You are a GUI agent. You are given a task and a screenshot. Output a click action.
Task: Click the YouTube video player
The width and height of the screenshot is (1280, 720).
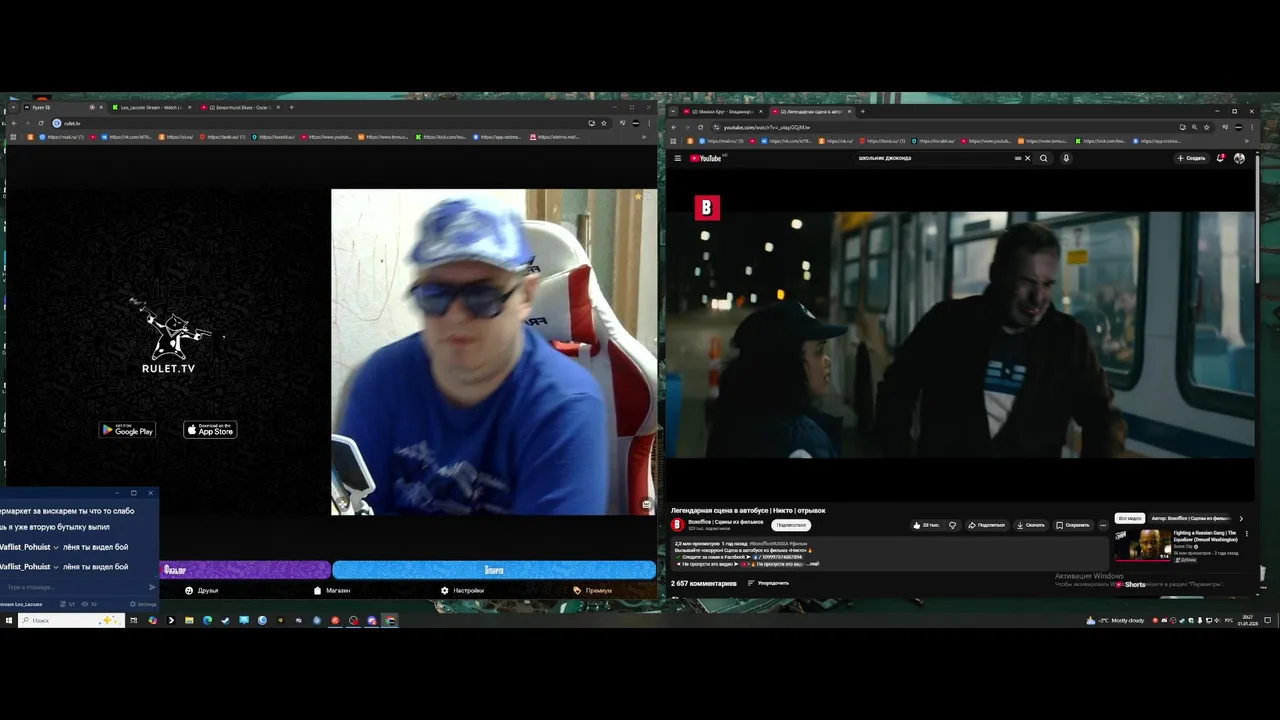960,335
